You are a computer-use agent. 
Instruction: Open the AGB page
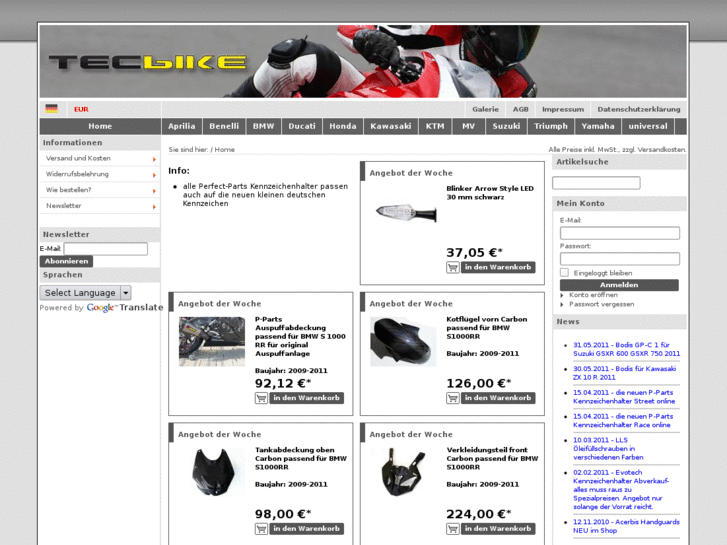(x=521, y=109)
